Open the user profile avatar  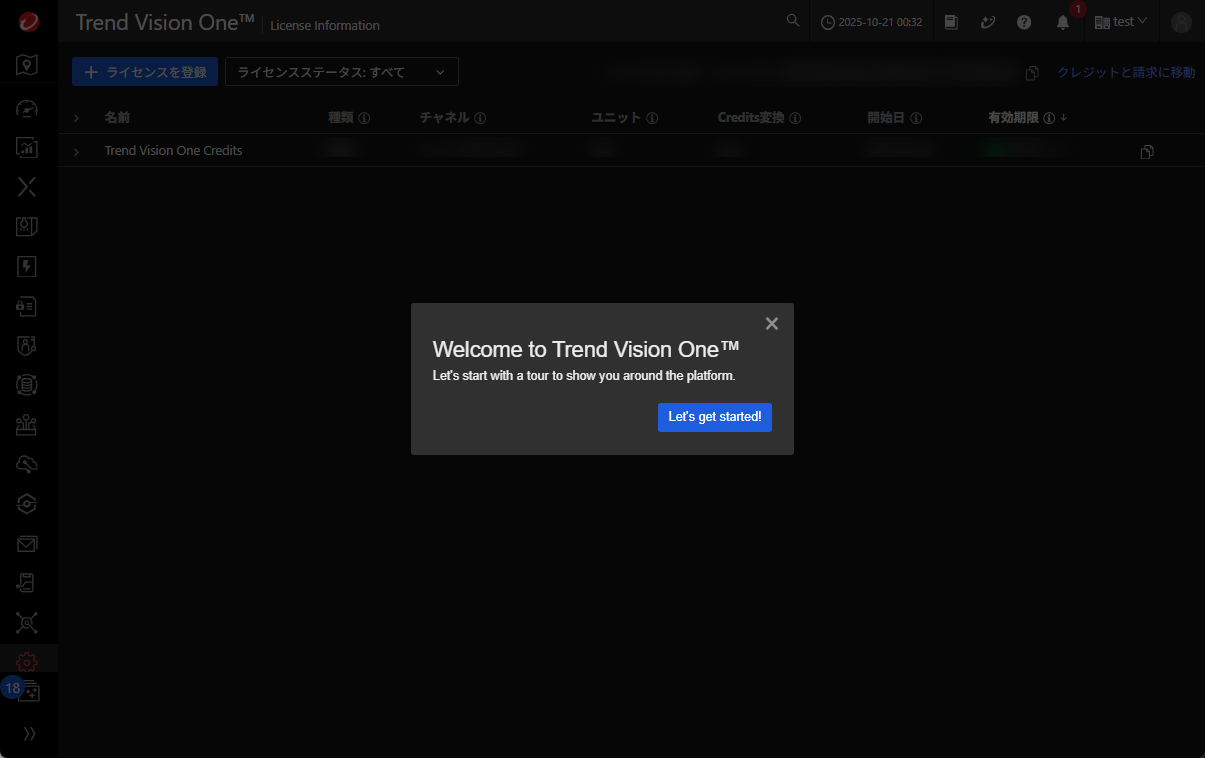(1181, 22)
